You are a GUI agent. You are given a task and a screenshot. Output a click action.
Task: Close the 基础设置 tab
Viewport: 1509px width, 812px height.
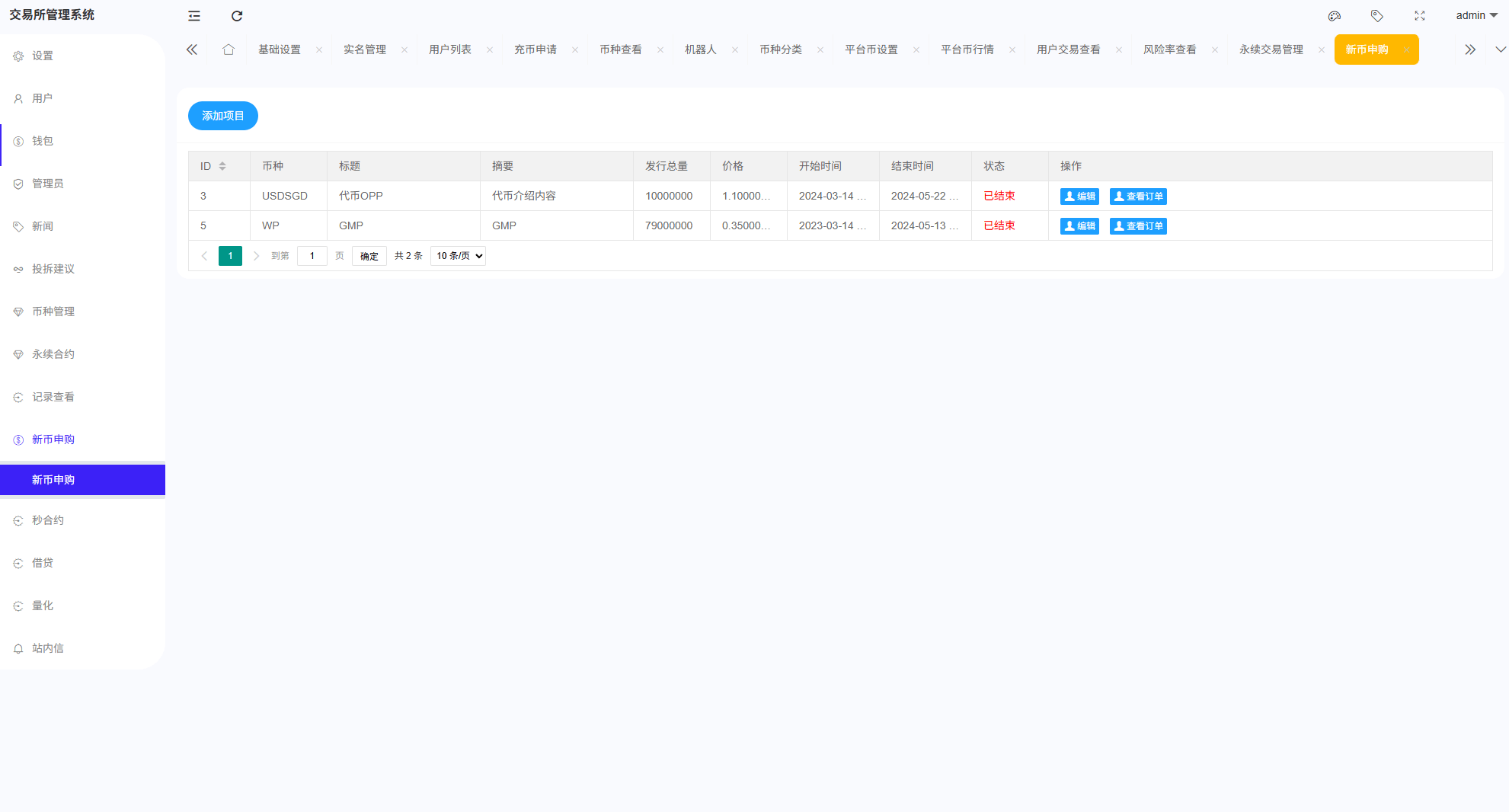pos(319,50)
